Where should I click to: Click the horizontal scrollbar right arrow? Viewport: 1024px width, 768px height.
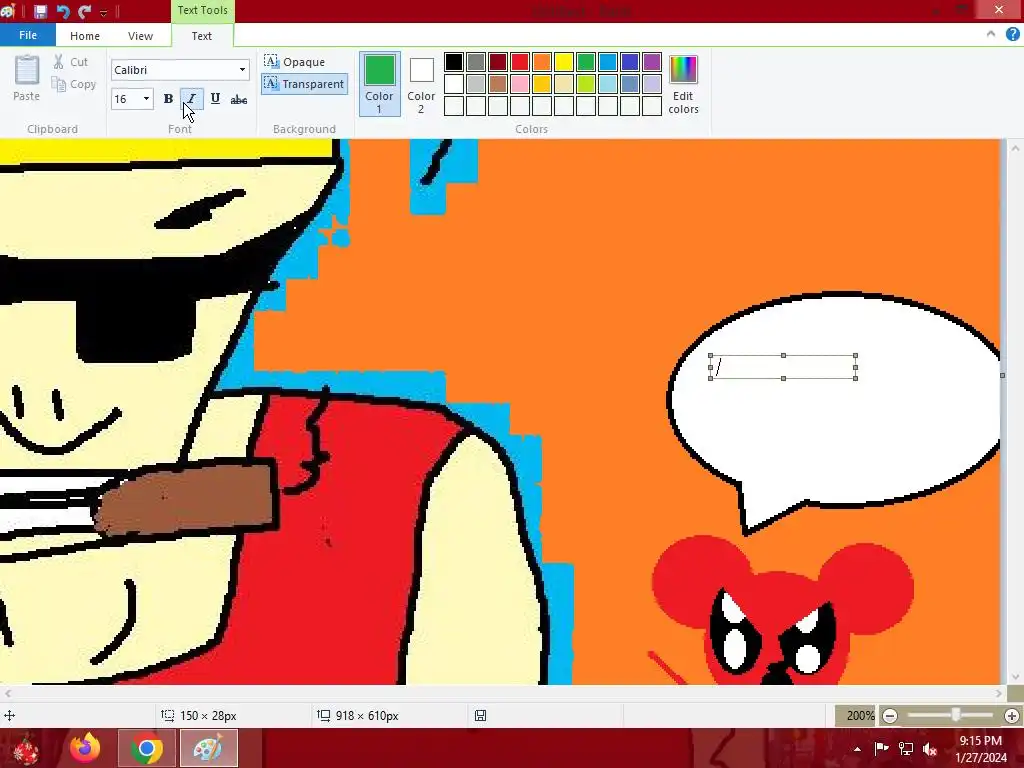point(999,693)
